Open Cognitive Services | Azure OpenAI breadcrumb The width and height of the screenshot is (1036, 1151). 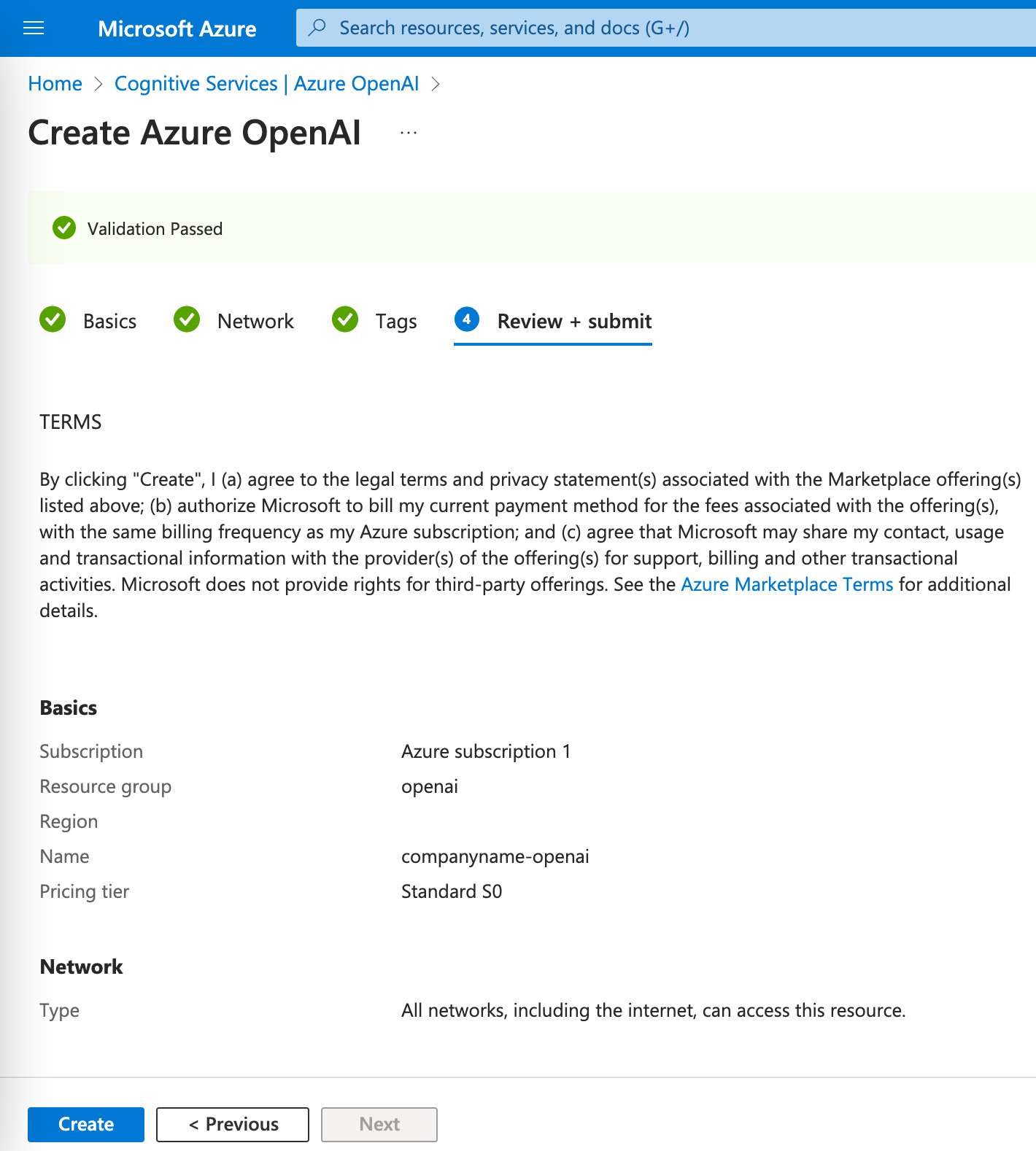click(x=267, y=84)
